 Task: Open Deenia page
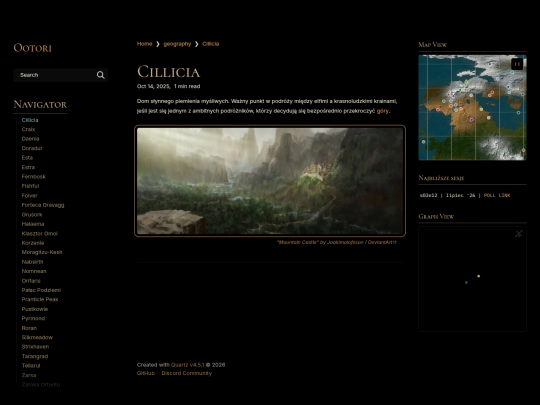(x=30, y=139)
